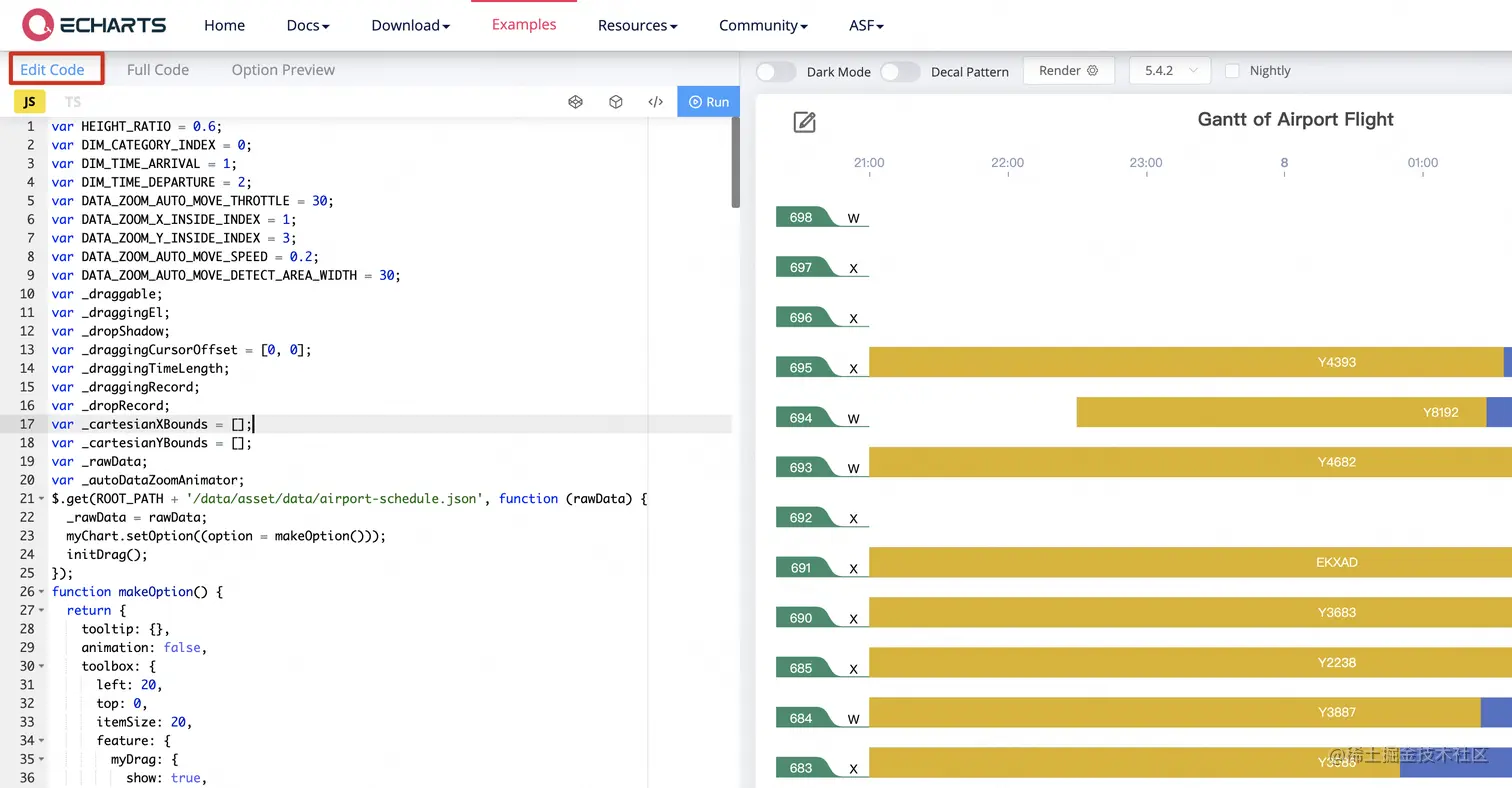Screen dimensions: 1512x788
Task: Open the 5.4.2 version dropdown
Action: (x=1170, y=71)
